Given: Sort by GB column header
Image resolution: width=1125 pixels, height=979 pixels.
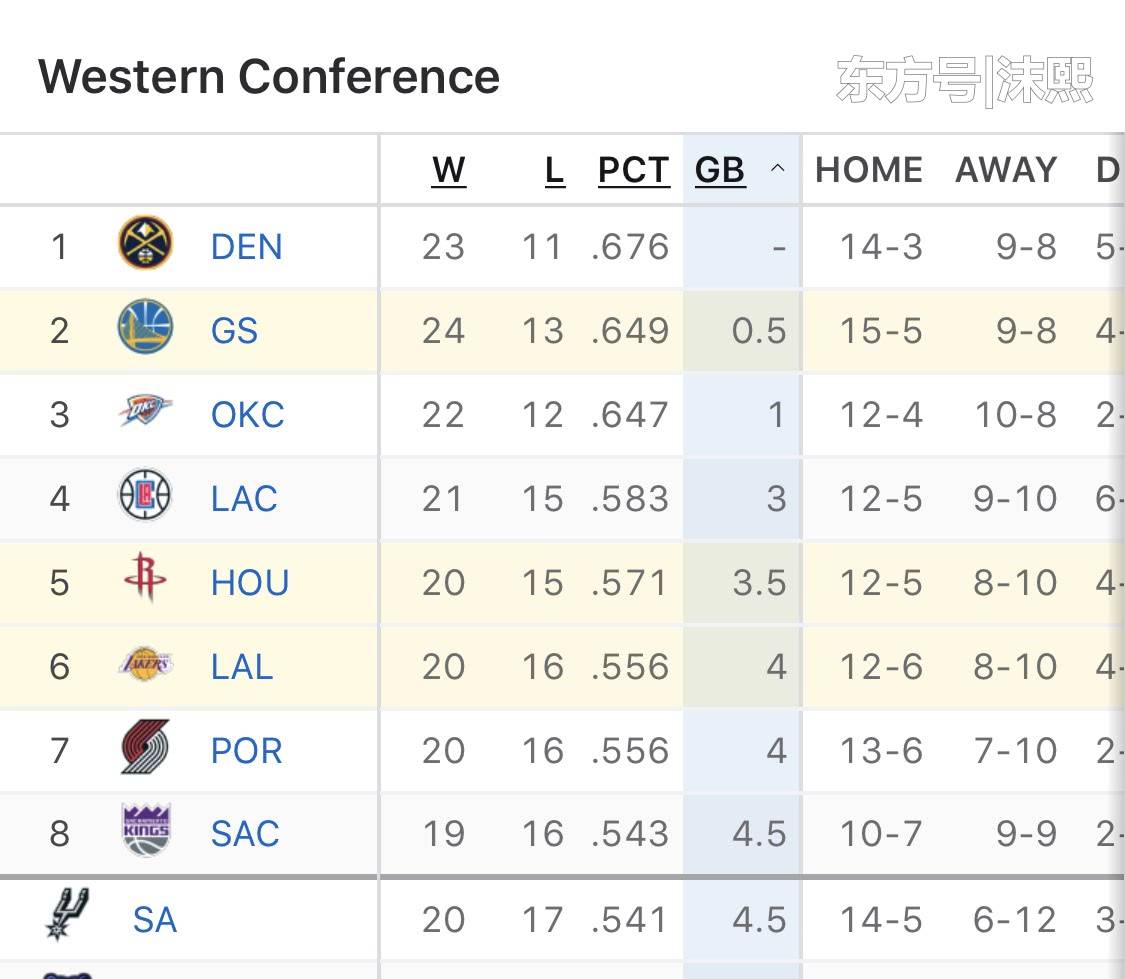Looking at the screenshot, I should point(720,171).
